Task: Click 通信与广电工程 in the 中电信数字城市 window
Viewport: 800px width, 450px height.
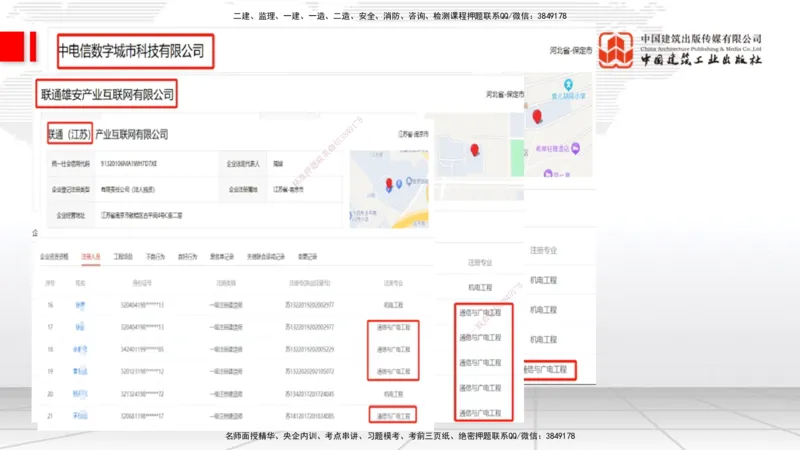Action: (545, 369)
